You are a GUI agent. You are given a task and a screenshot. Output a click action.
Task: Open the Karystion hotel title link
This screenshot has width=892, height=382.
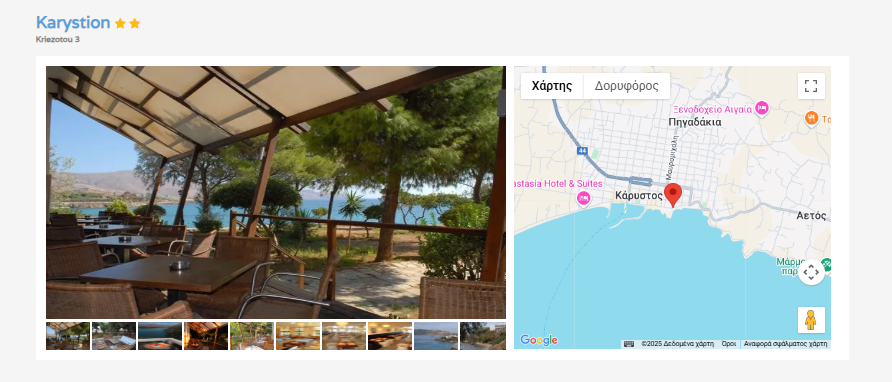pos(73,22)
